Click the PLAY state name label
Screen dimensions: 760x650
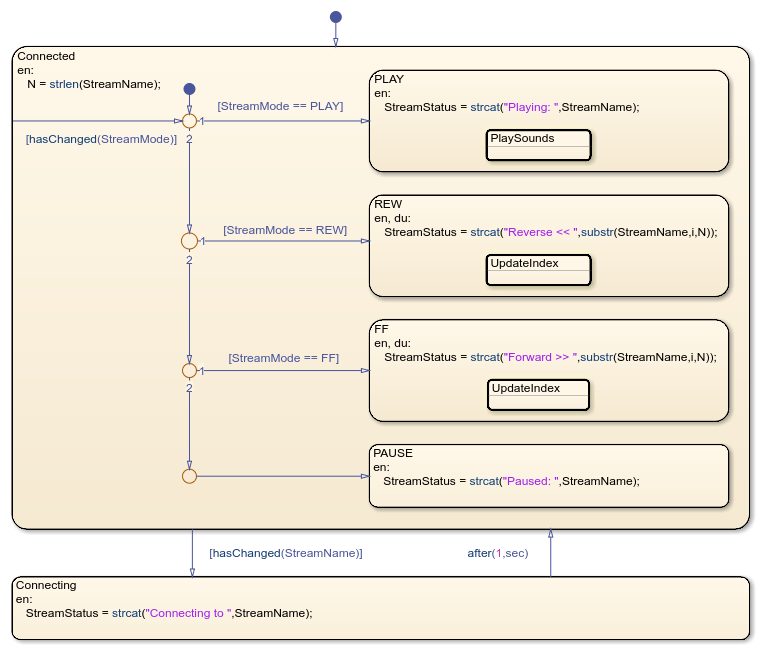tap(389, 79)
